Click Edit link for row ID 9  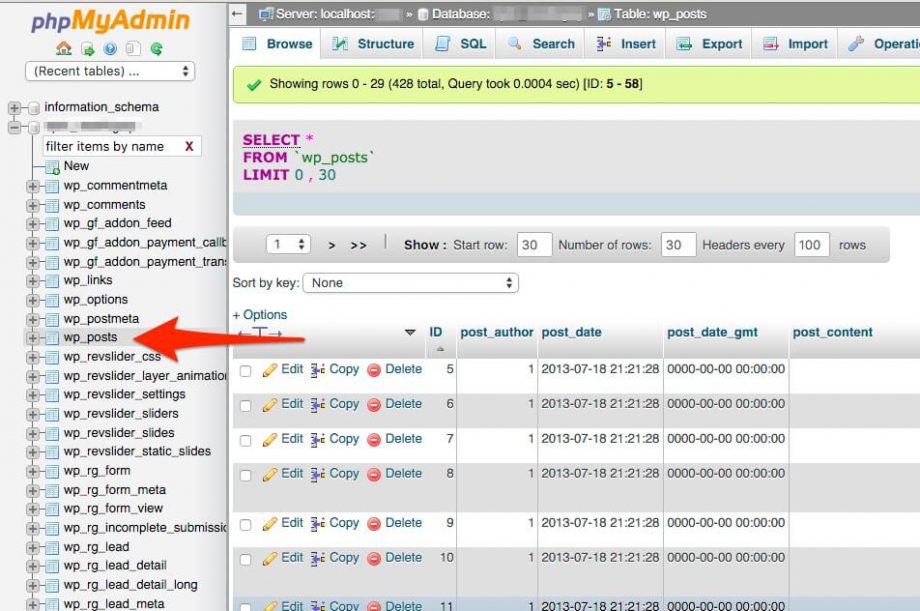(x=292, y=523)
